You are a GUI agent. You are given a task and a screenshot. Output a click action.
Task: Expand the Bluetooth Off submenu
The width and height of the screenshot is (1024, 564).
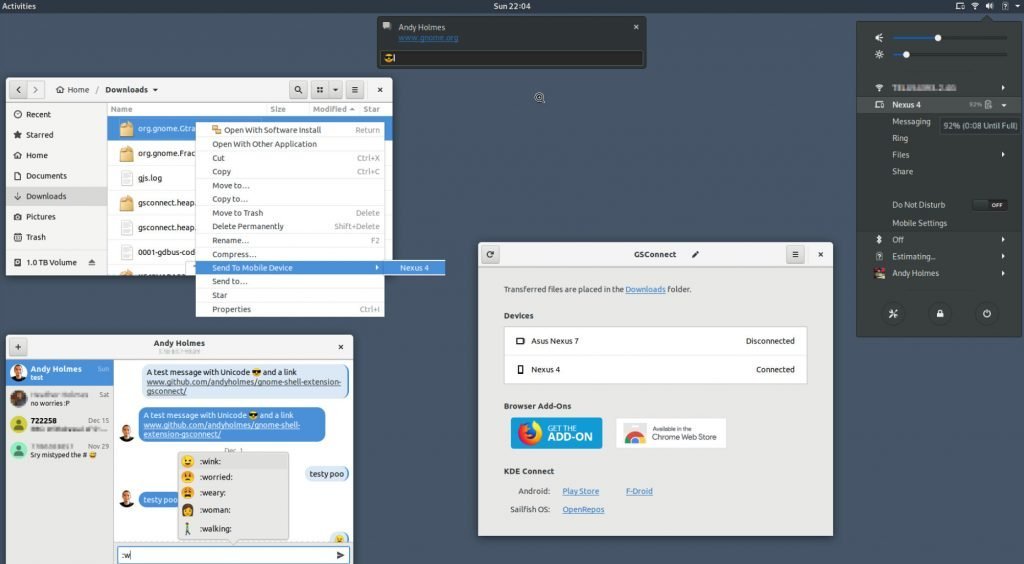[1003, 240]
